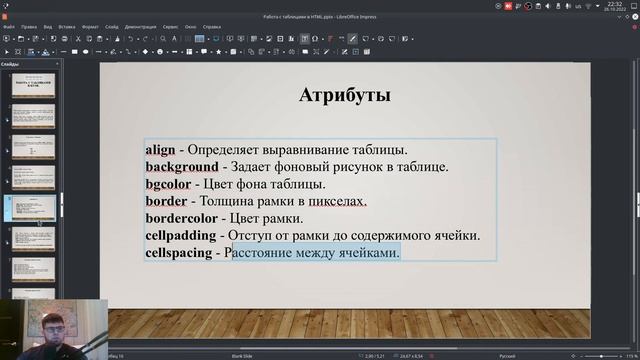Select the Callout shapes tool
Viewport: 640px width, 360px height.
click(204, 52)
